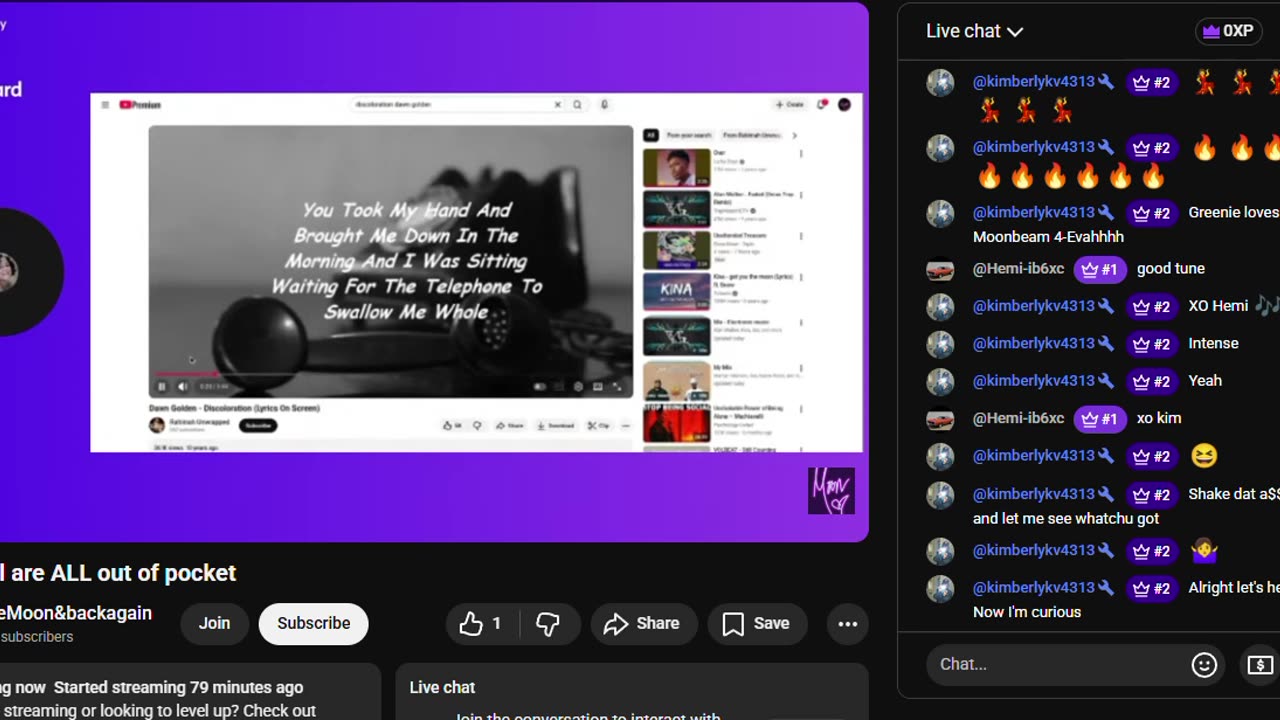Open the 0XP crown badge
This screenshot has width=1280, height=720.
(1228, 31)
